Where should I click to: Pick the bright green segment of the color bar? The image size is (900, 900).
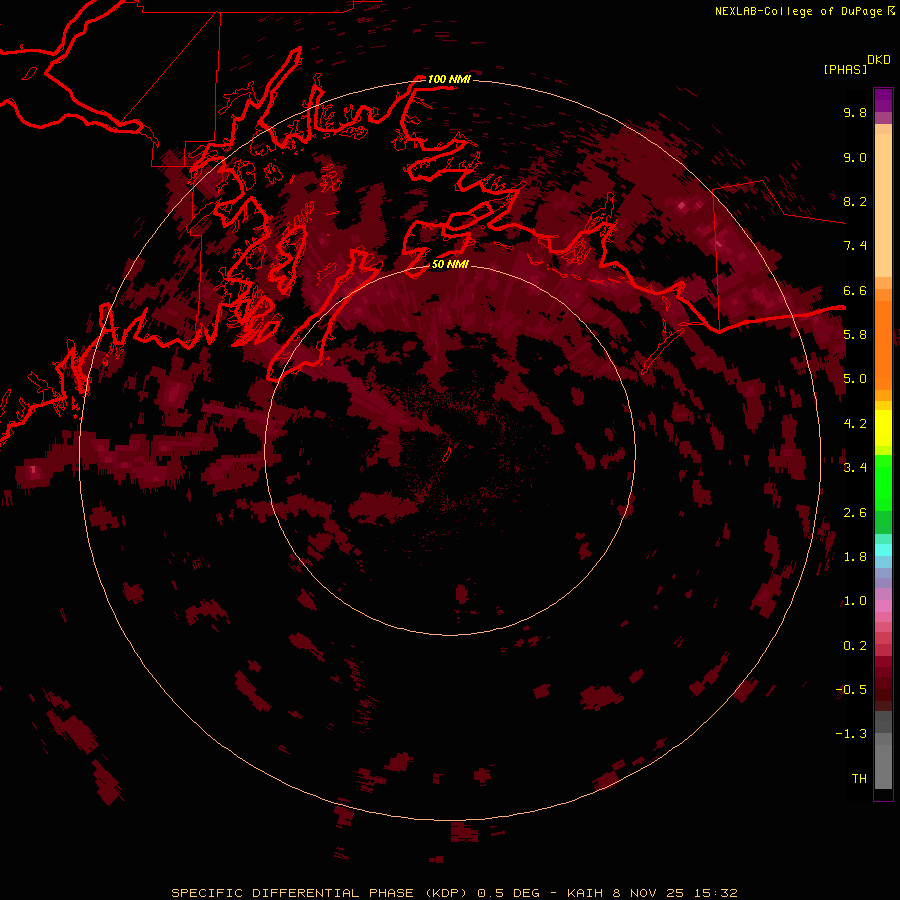[883, 482]
